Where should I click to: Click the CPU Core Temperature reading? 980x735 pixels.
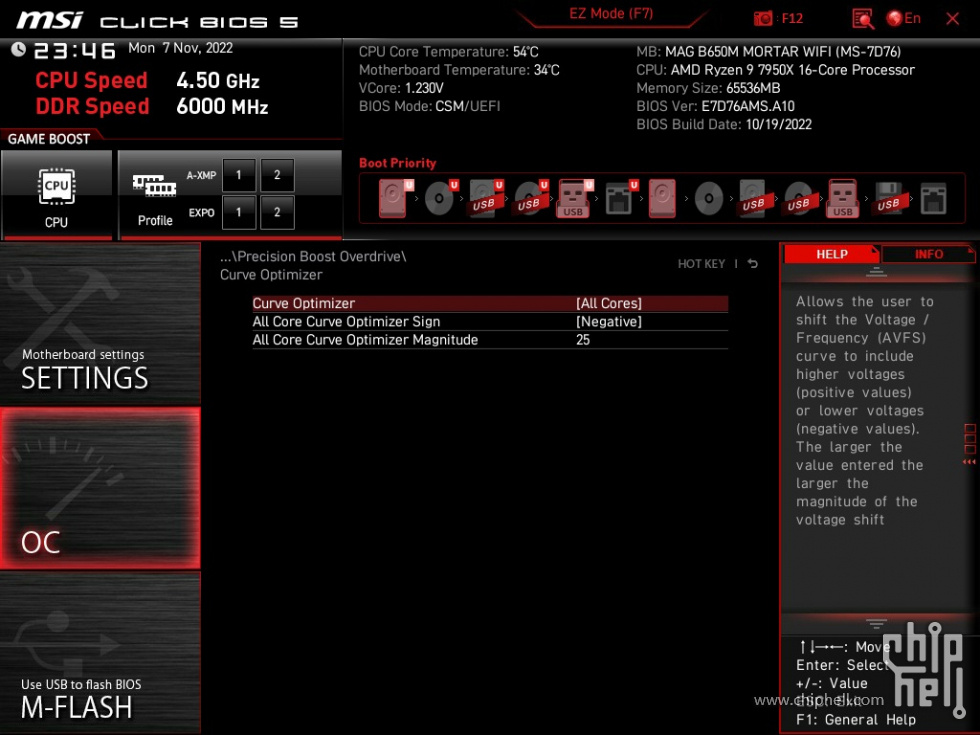point(449,52)
